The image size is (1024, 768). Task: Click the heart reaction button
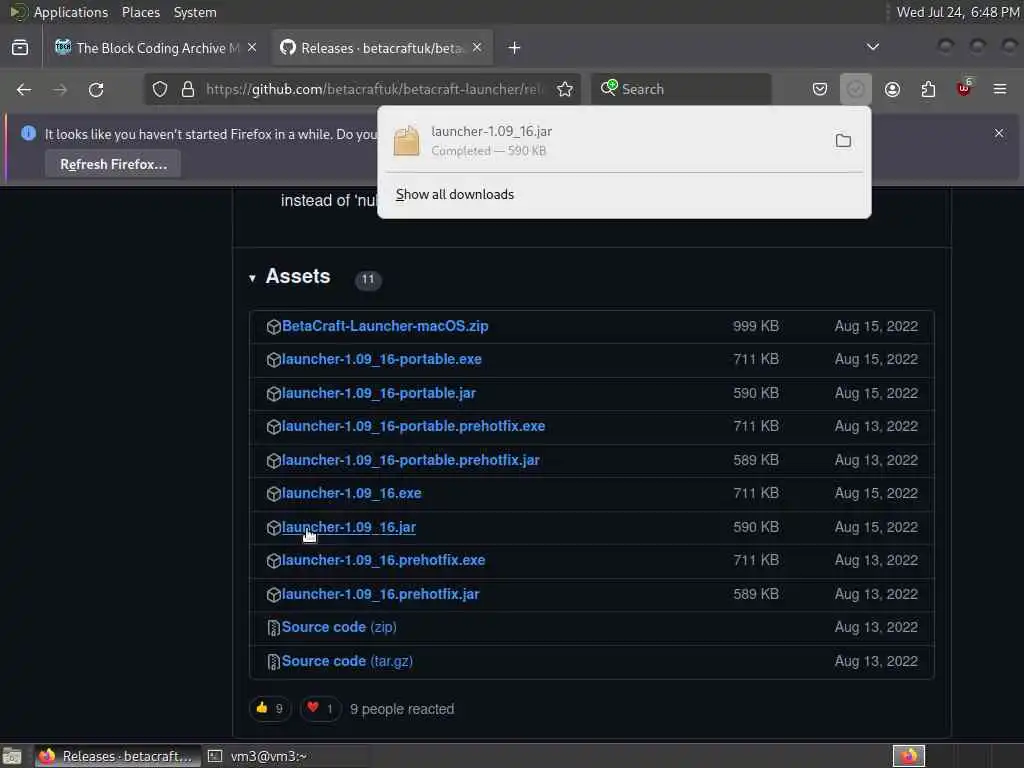tap(320, 709)
